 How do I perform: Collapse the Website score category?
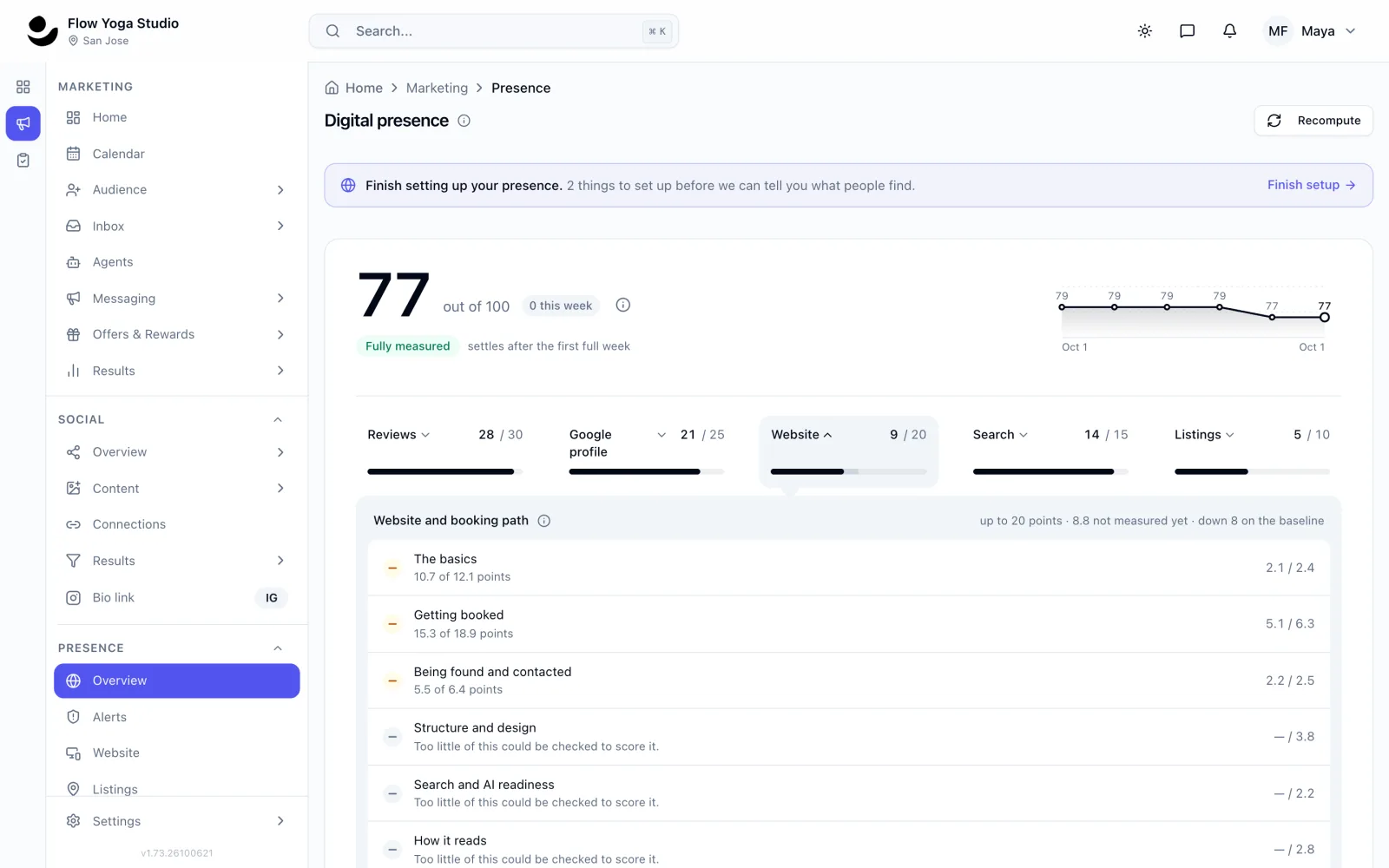click(x=848, y=450)
